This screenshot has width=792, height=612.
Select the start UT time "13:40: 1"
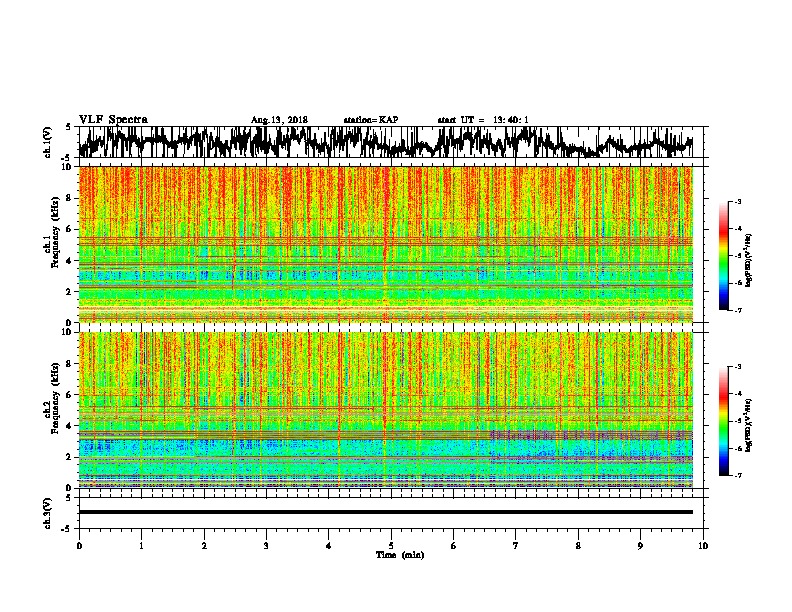[x=511, y=120]
